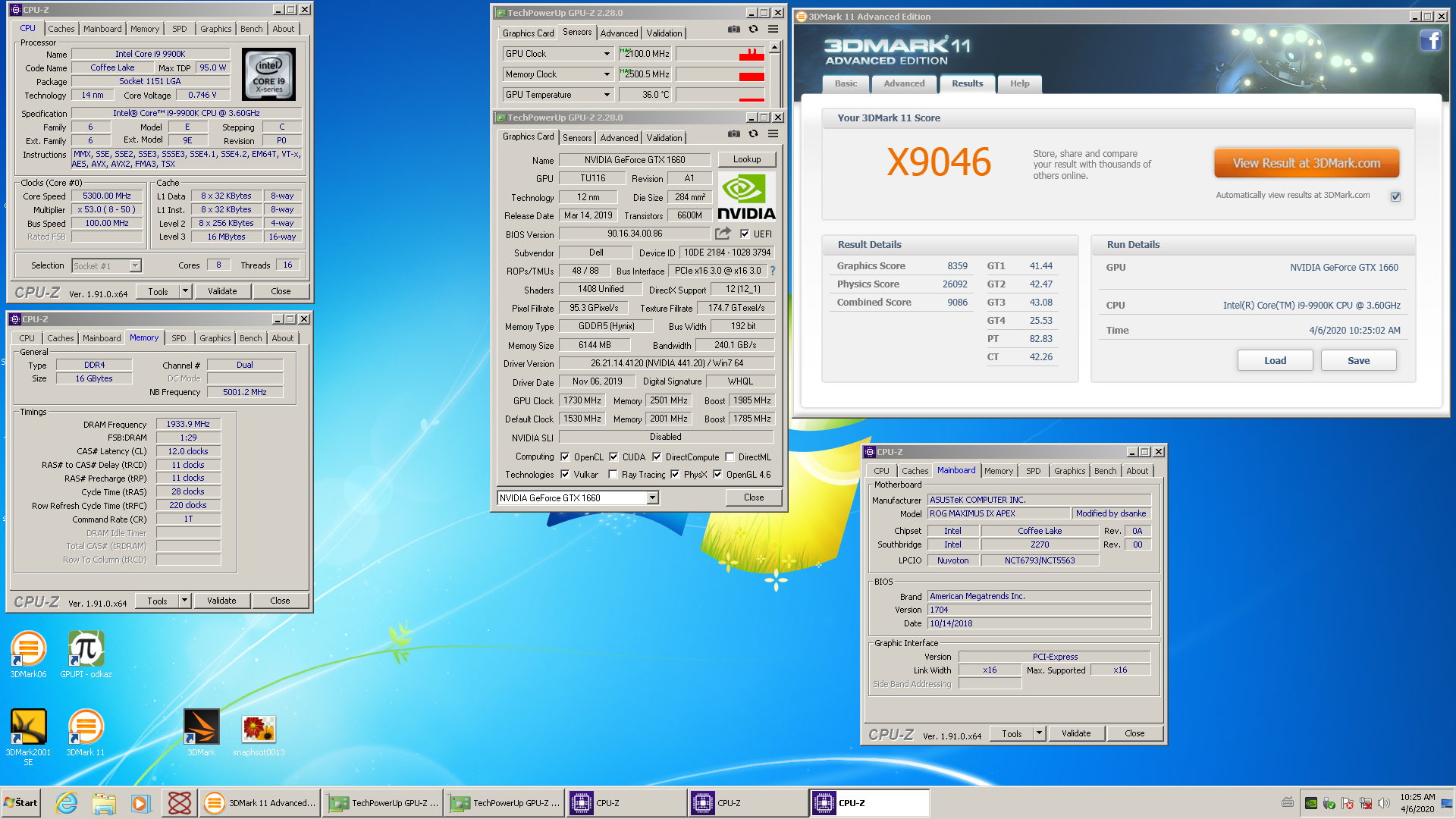Click Lookup button in GPU-Z

pos(747,159)
